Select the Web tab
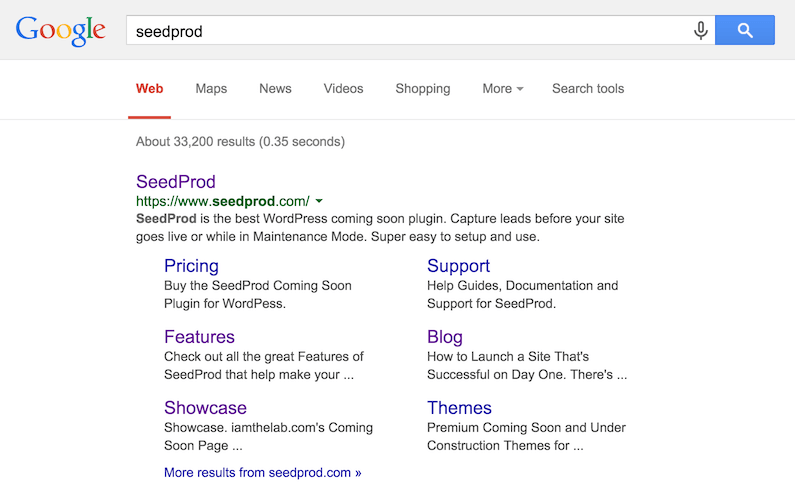Viewport: 795px width, 492px height. (150, 88)
